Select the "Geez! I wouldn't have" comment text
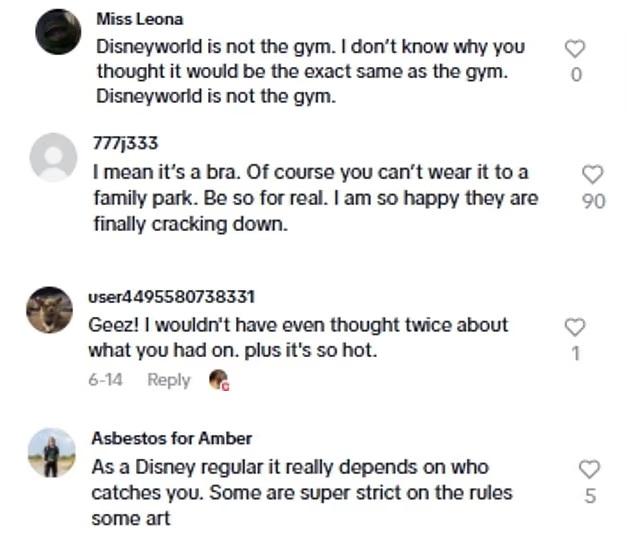The height and width of the screenshot is (556, 627). point(298,338)
